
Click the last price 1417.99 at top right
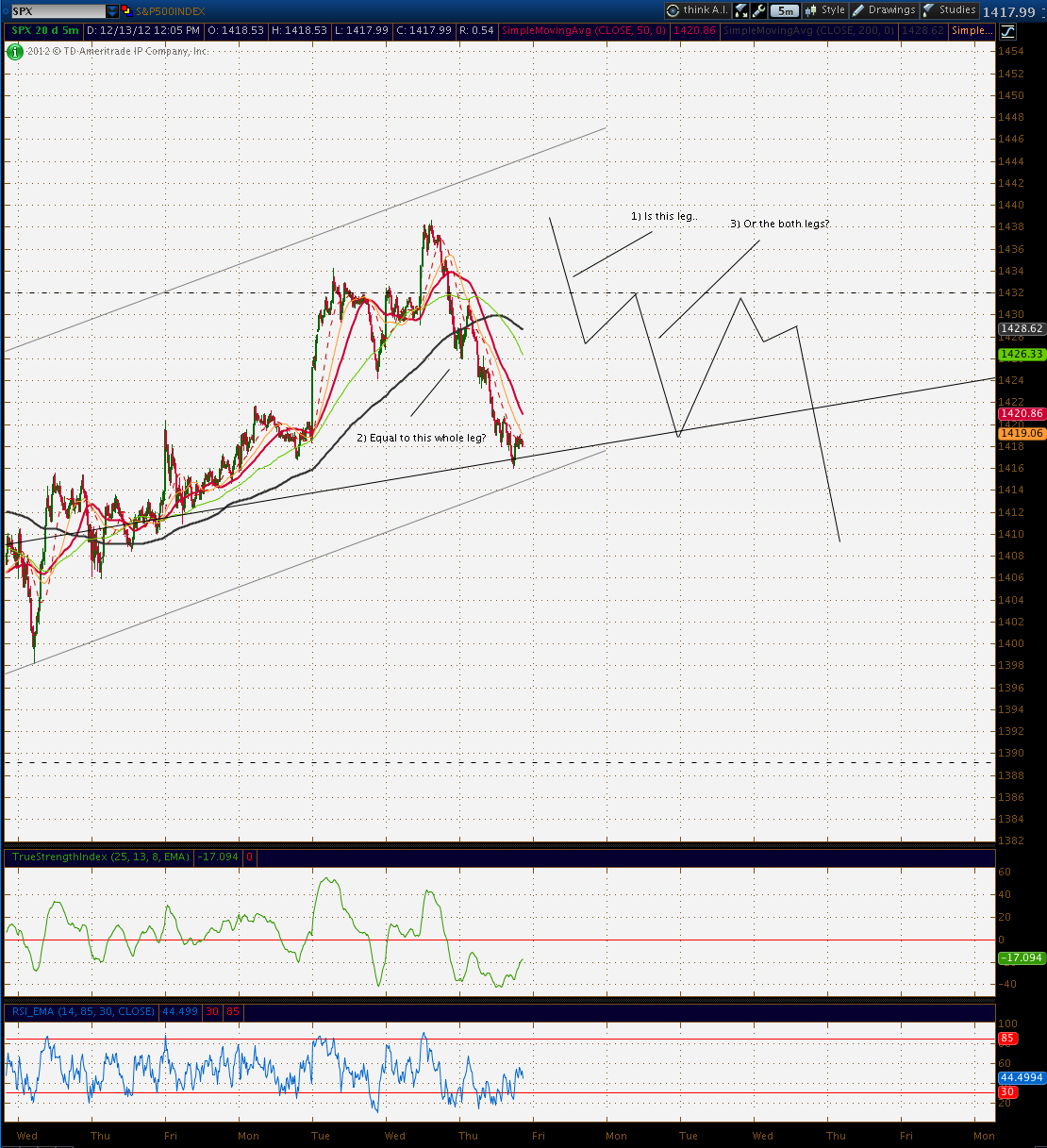point(1008,12)
